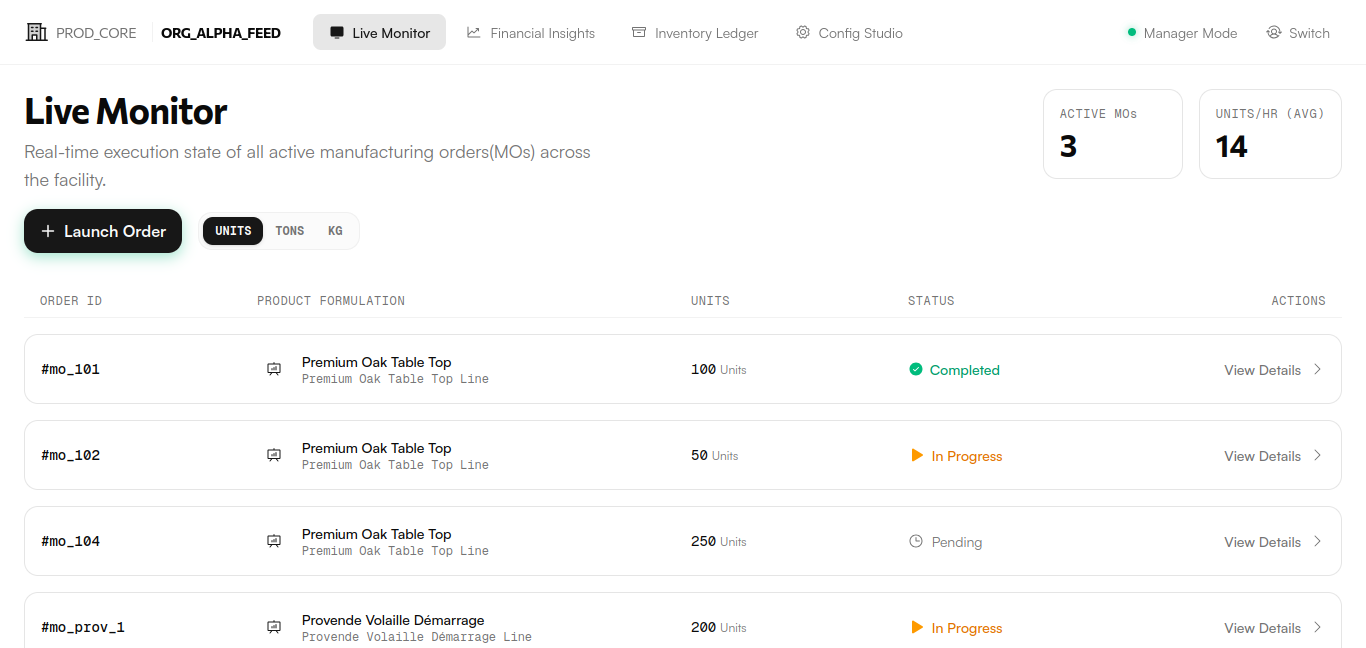Screen dimensions: 1366x648
Task: Click the Switch user icon
Action: click(1273, 33)
